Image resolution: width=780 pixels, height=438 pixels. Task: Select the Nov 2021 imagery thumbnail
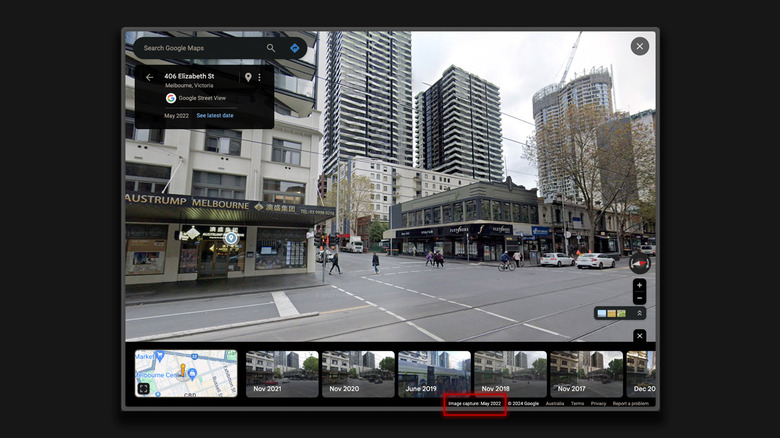pyautogui.click(x=282, y=374)
